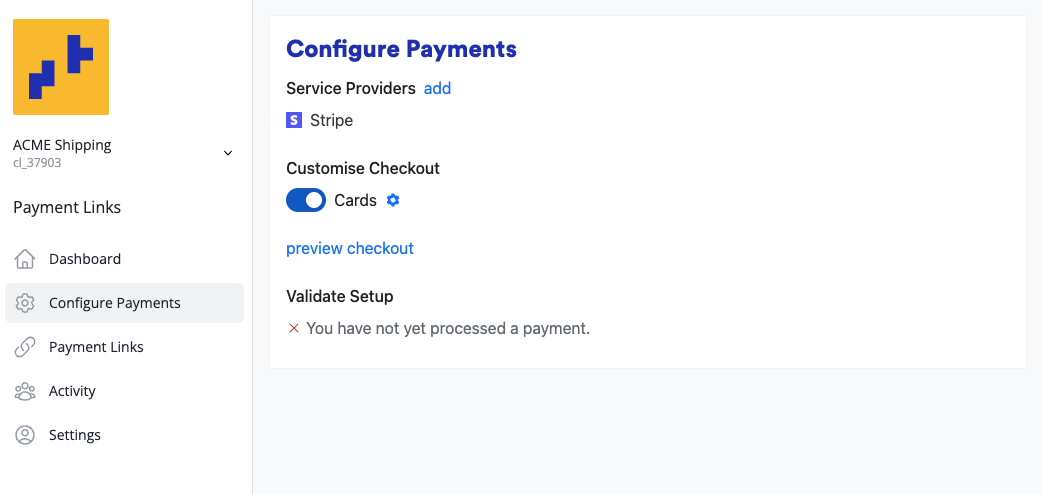Image resolution: width=1042 pixels, height=494 pixels.
Task: Go to the Dashboard menu item
Action: pyautogui.click(x=85, y=259)
